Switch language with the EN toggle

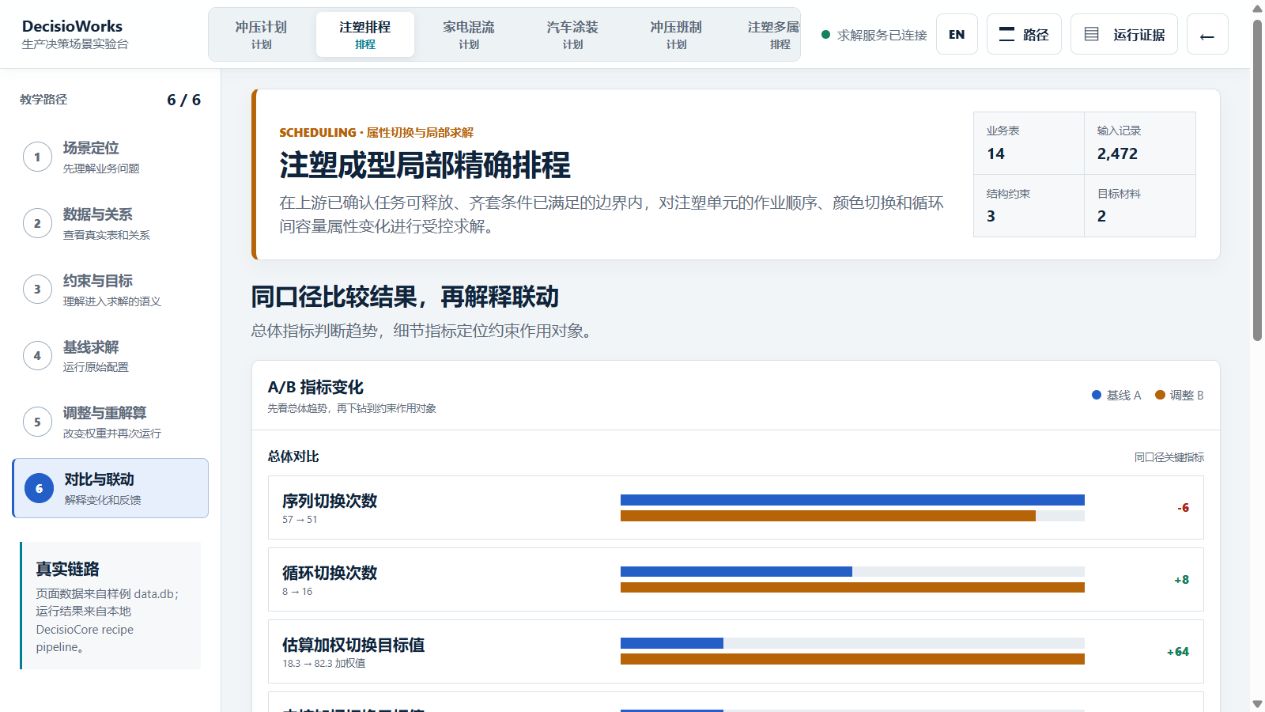957,35
